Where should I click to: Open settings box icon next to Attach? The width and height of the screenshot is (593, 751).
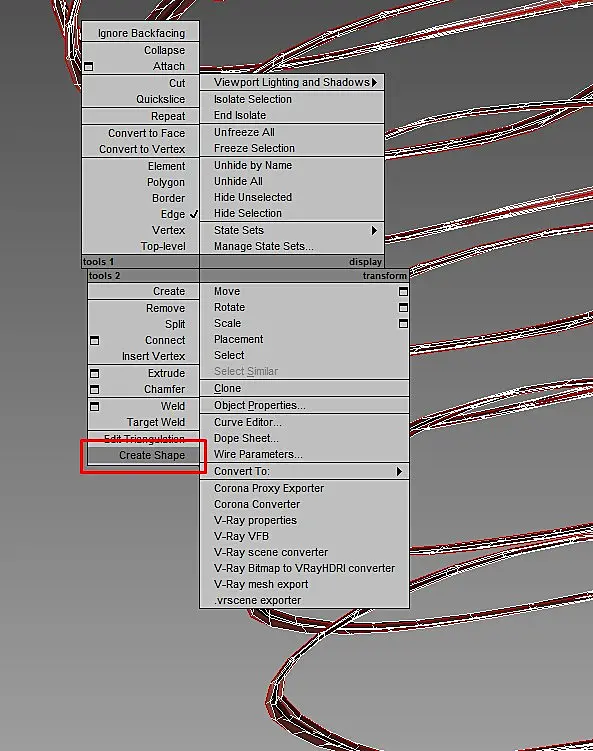pyautogui.click(x=89, y=67)
